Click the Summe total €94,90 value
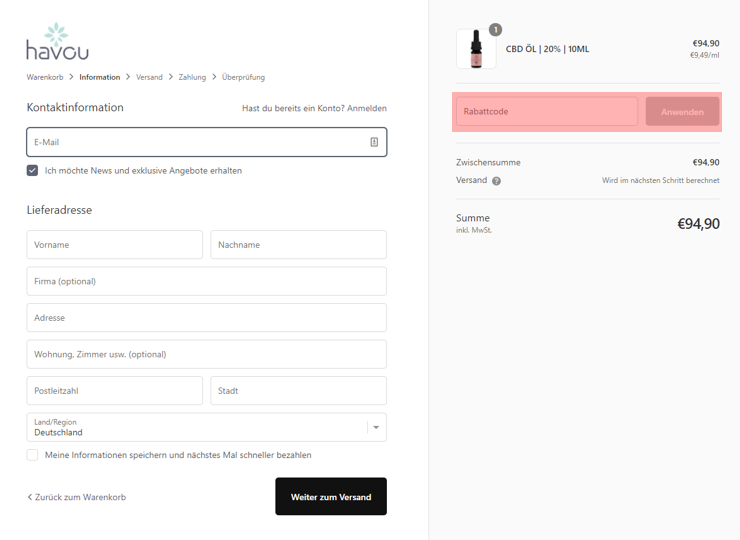This screenshot has height=540, width=740. 698,224
